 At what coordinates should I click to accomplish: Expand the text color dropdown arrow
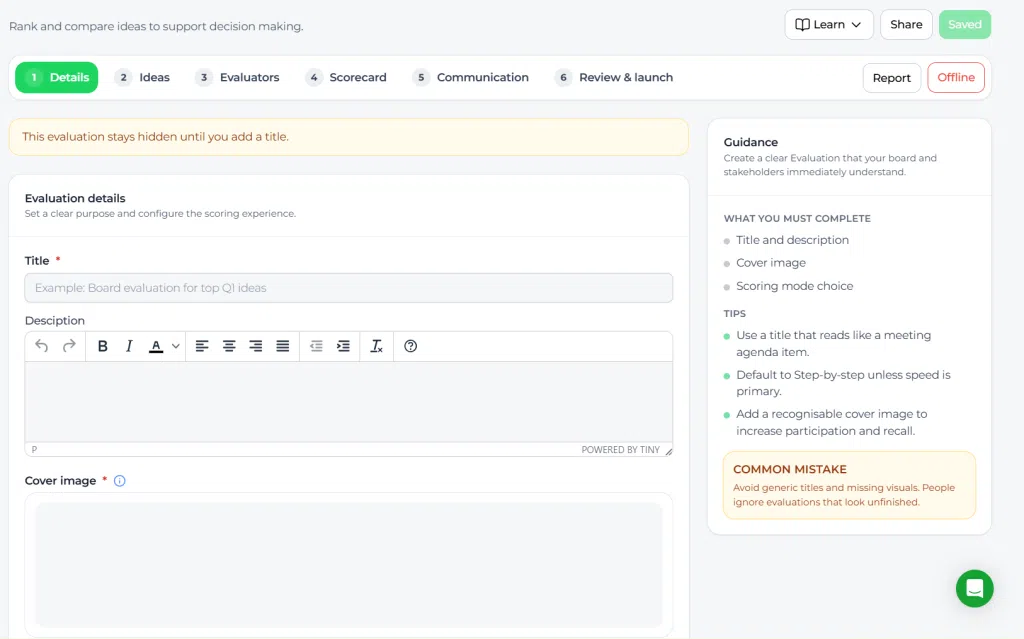coord(176,346)
